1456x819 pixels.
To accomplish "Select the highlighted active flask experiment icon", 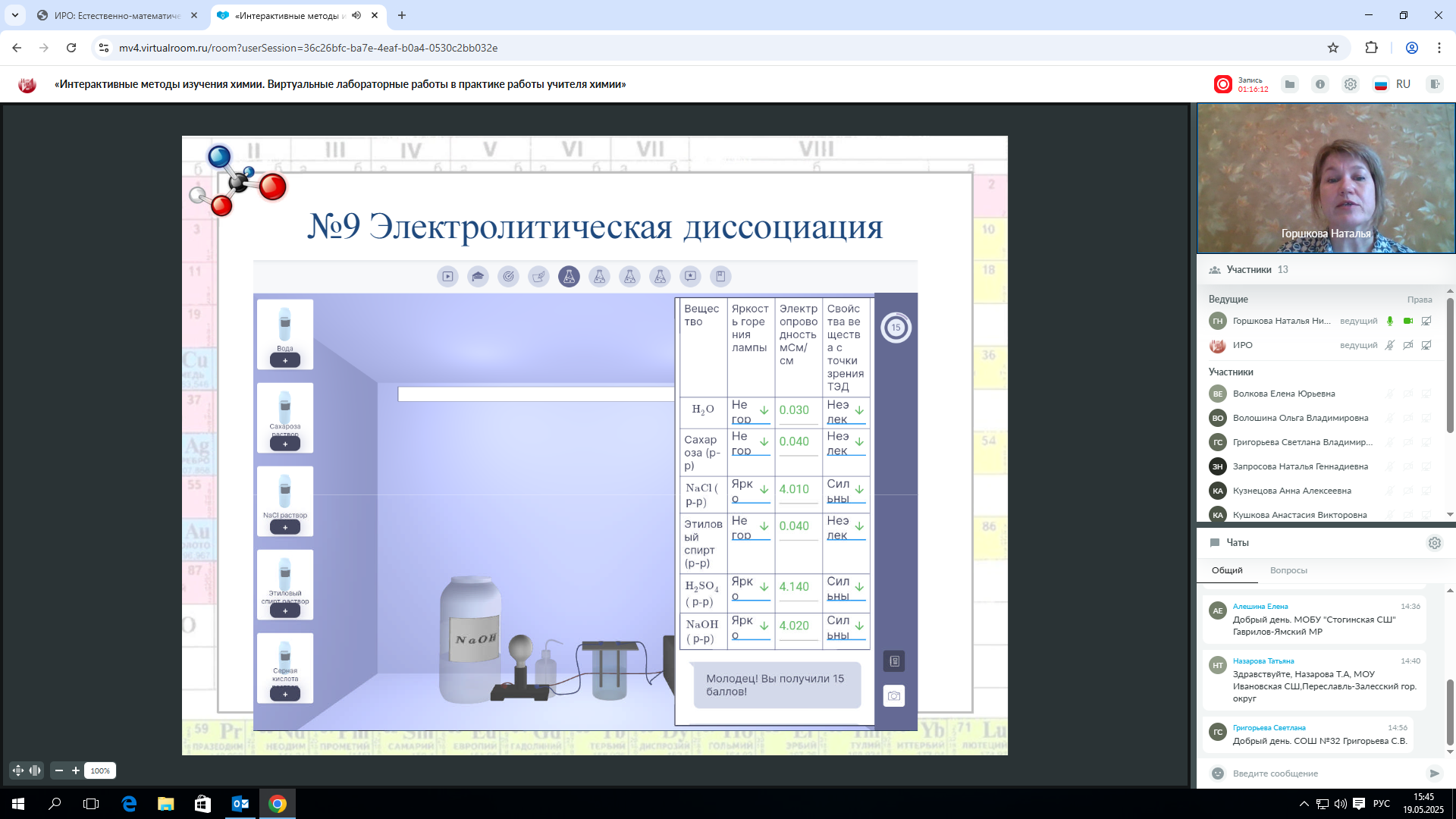I will click(569, 277).
